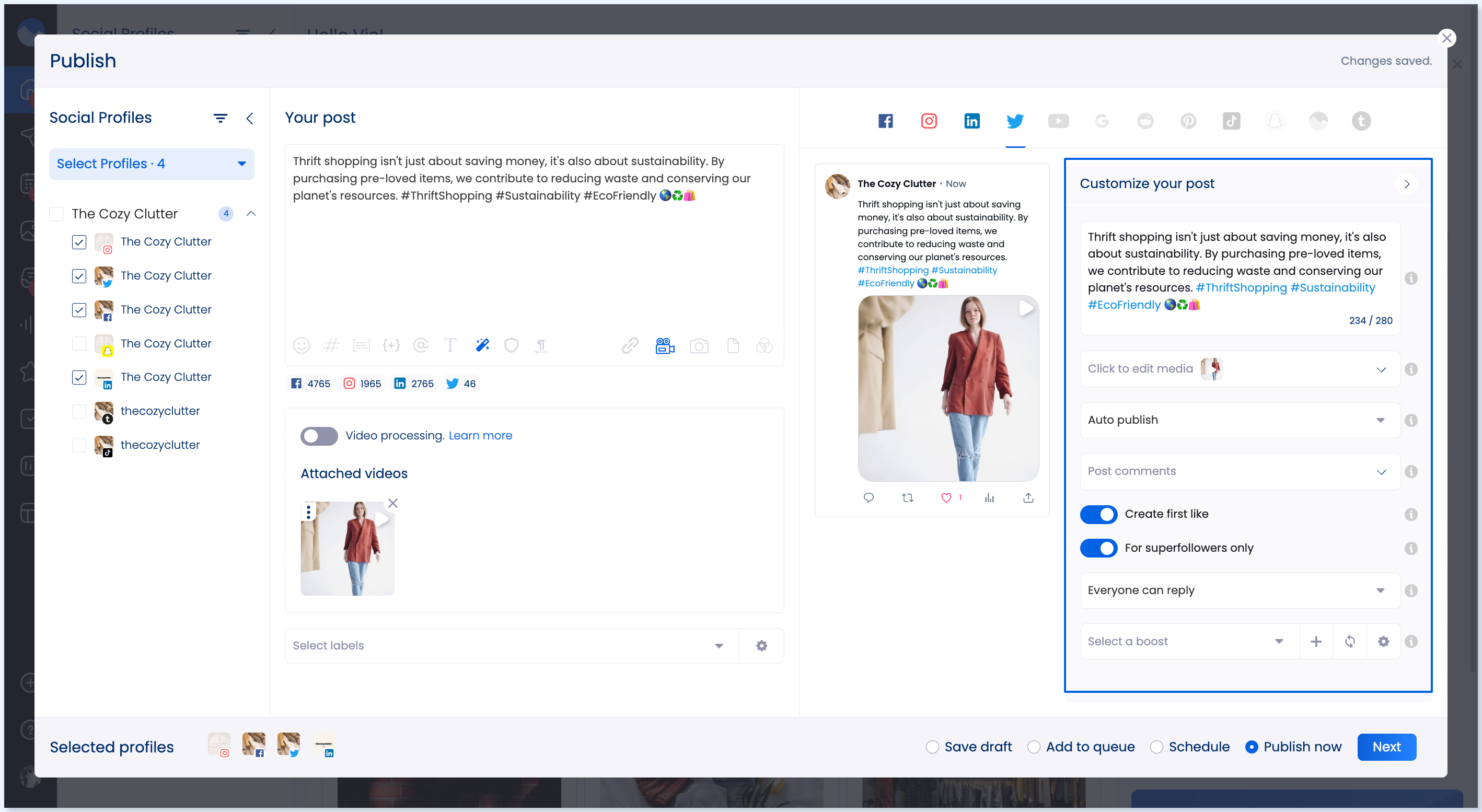Click the AI magic wand icon
The image size is (1482, 812).
[482, 345]
